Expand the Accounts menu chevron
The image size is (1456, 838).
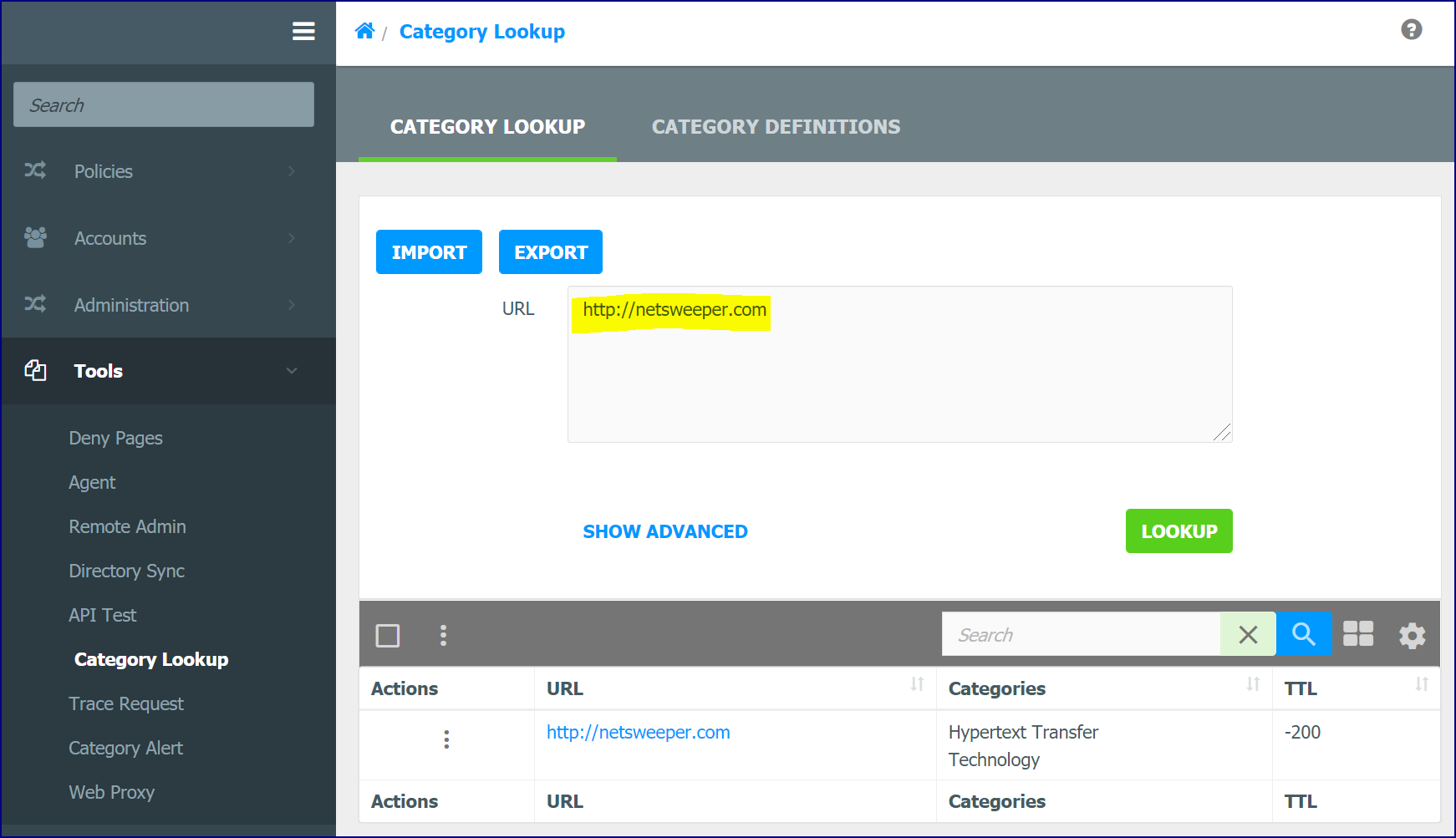pos(292,238)
